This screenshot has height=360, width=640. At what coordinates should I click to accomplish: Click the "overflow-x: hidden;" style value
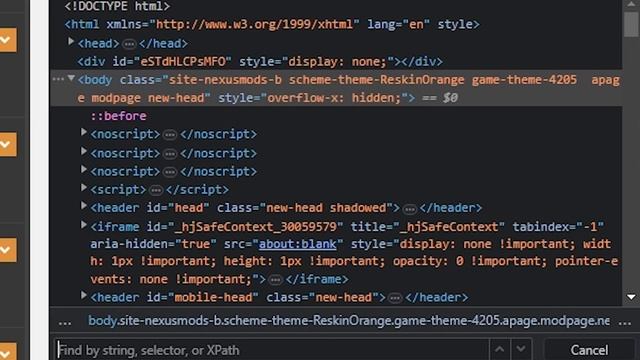point(333,98)
